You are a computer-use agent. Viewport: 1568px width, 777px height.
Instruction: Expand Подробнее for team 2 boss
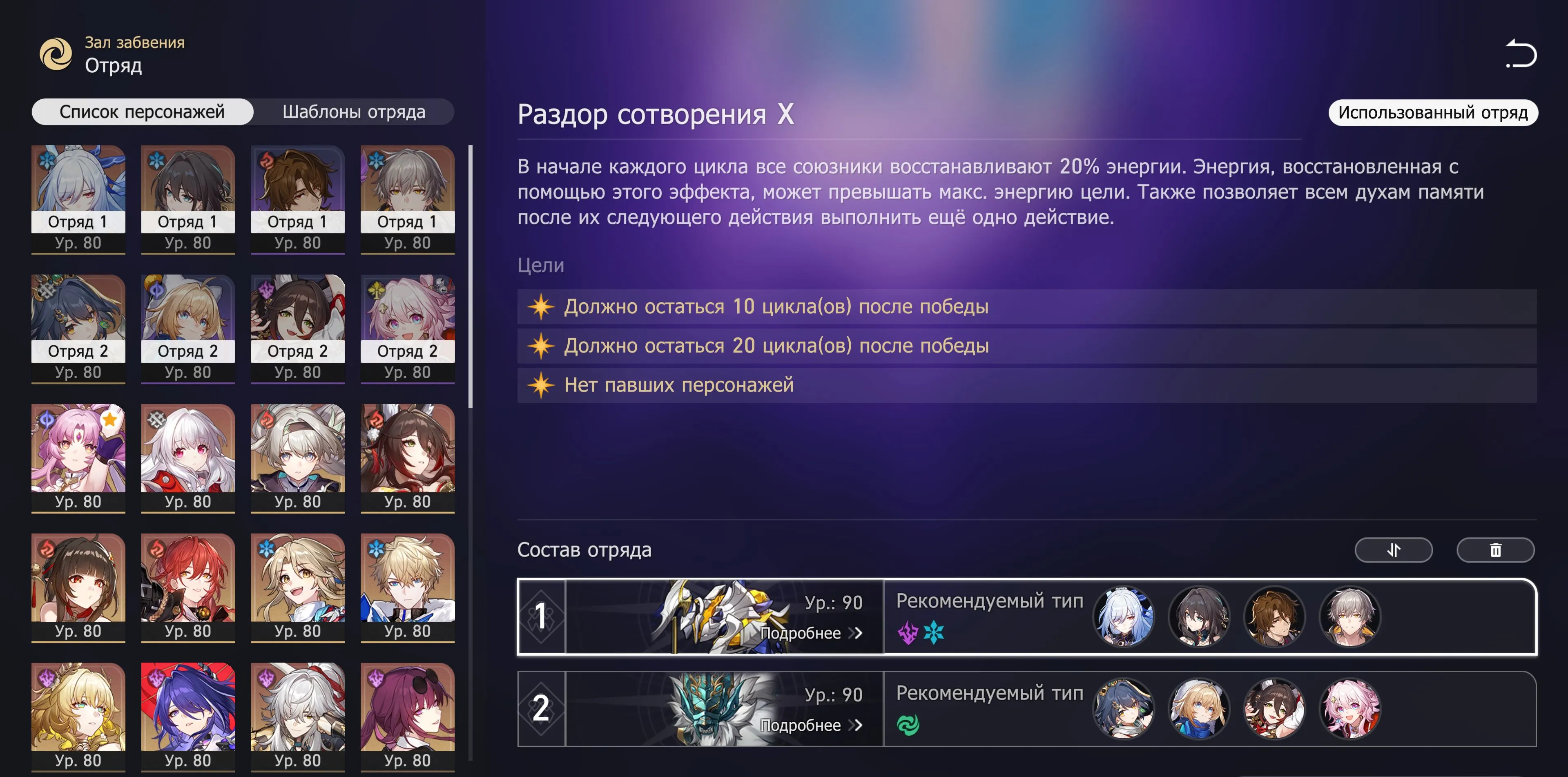click(x=811, y=725)
